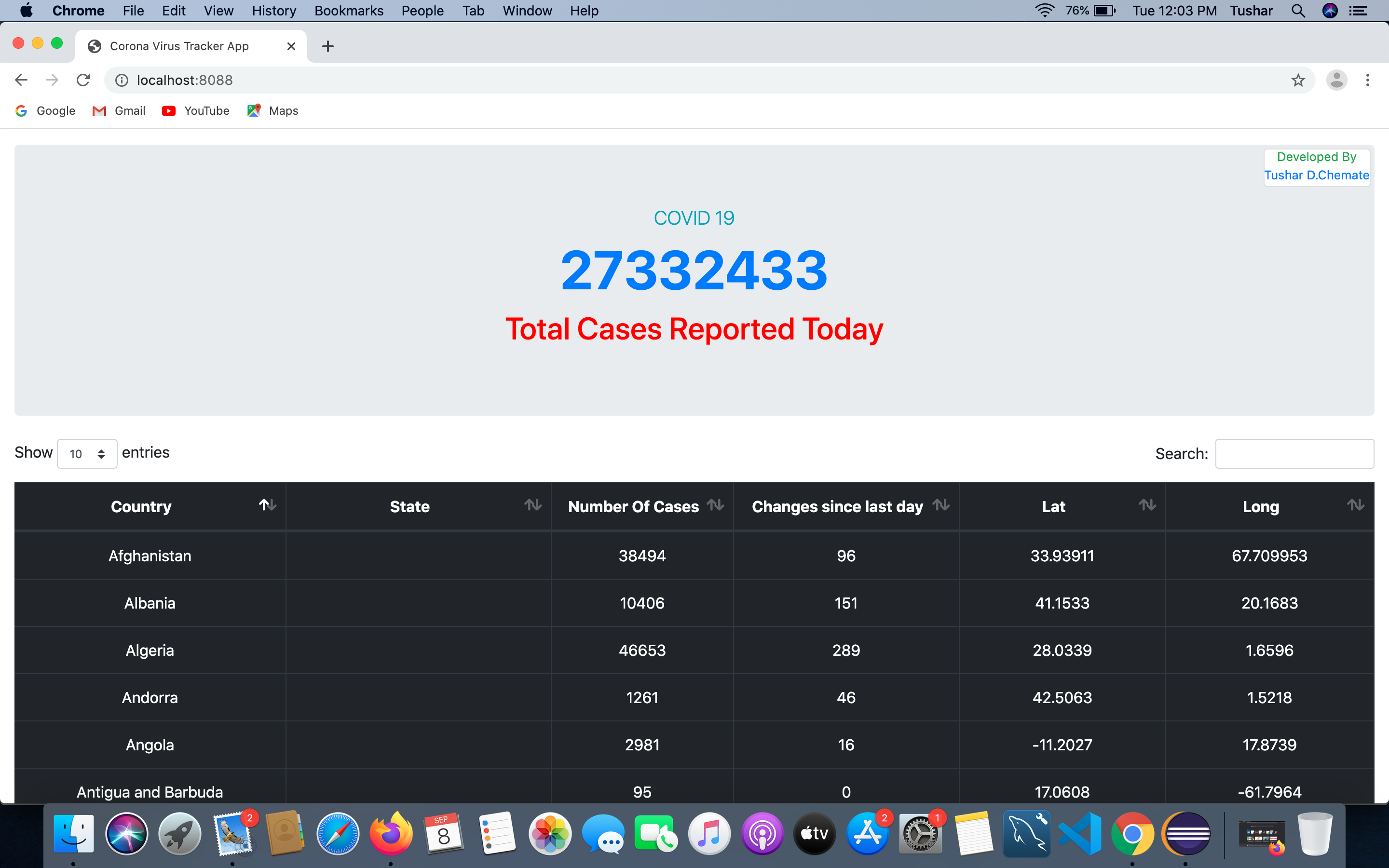Navigate back using the back arrow
Image resolution: width=1389 pixels, height=868 pixels.
(21, 80)
